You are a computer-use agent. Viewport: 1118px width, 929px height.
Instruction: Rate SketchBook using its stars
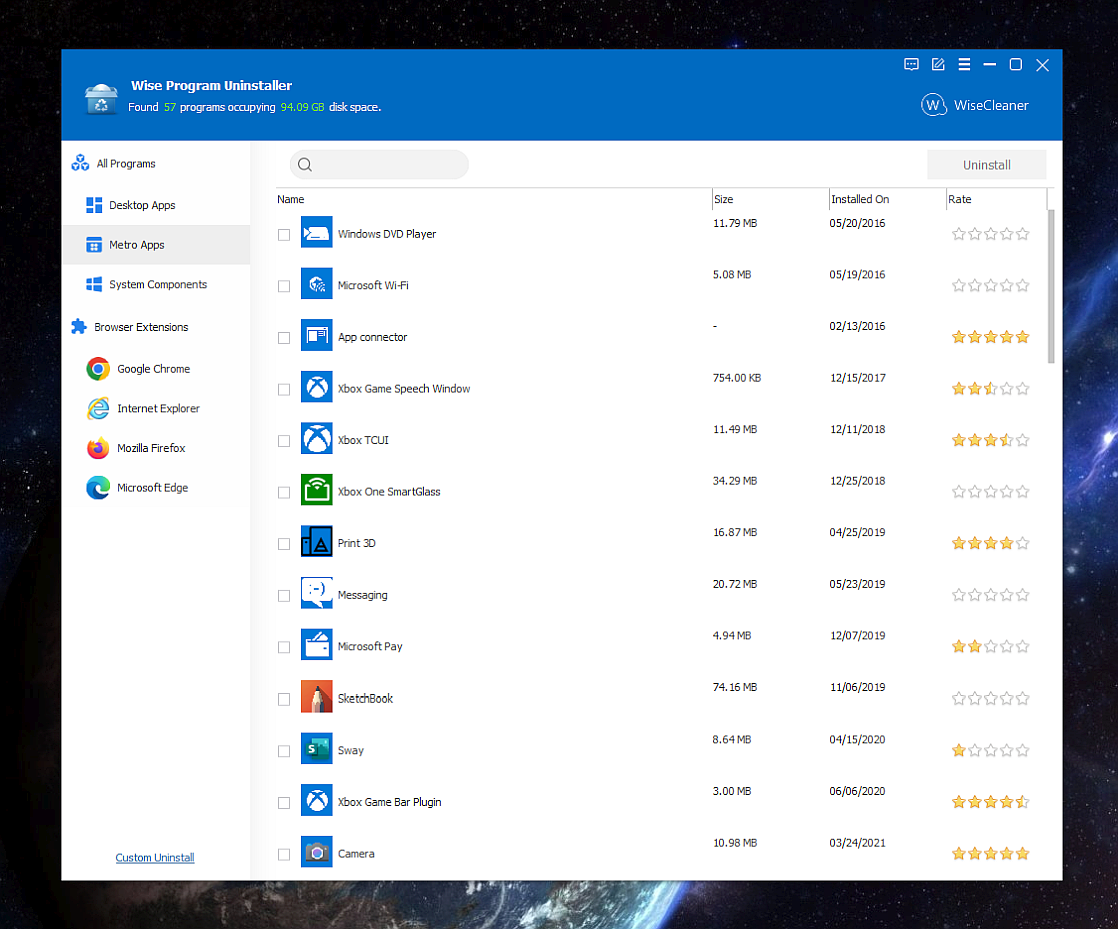990,698
